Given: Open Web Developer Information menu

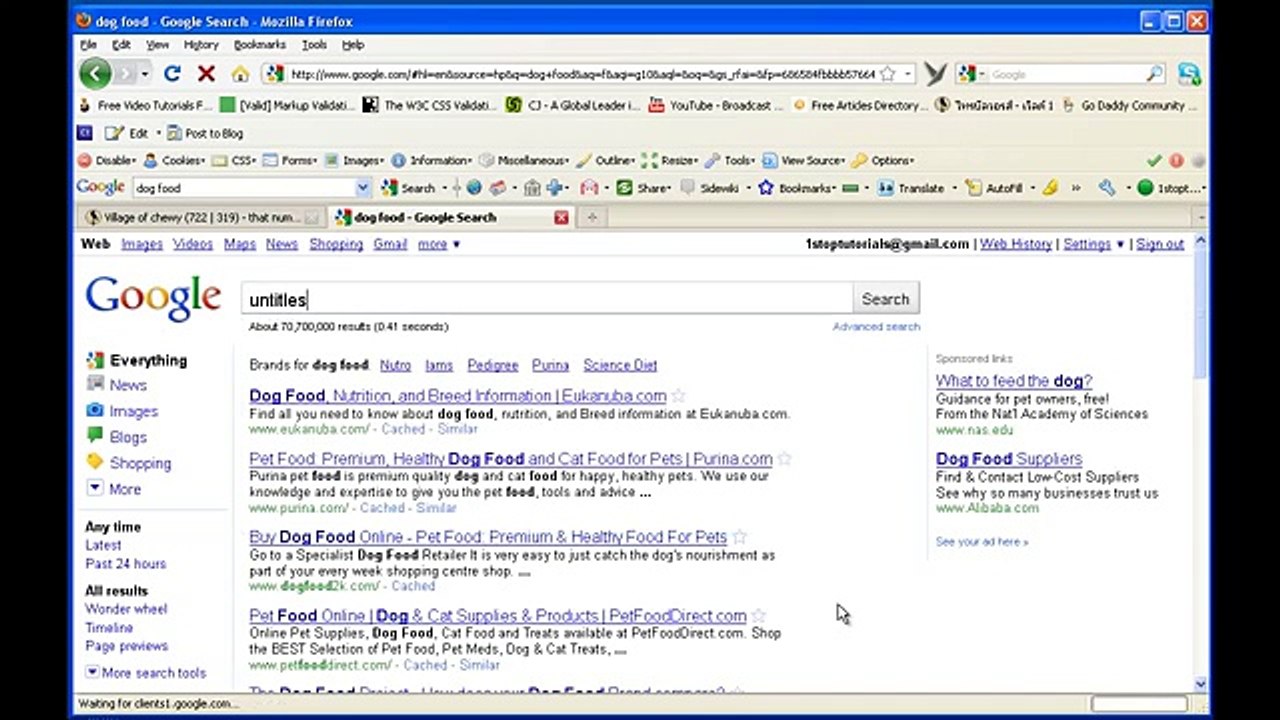Looking at the screenshot, I should point(433,160).
